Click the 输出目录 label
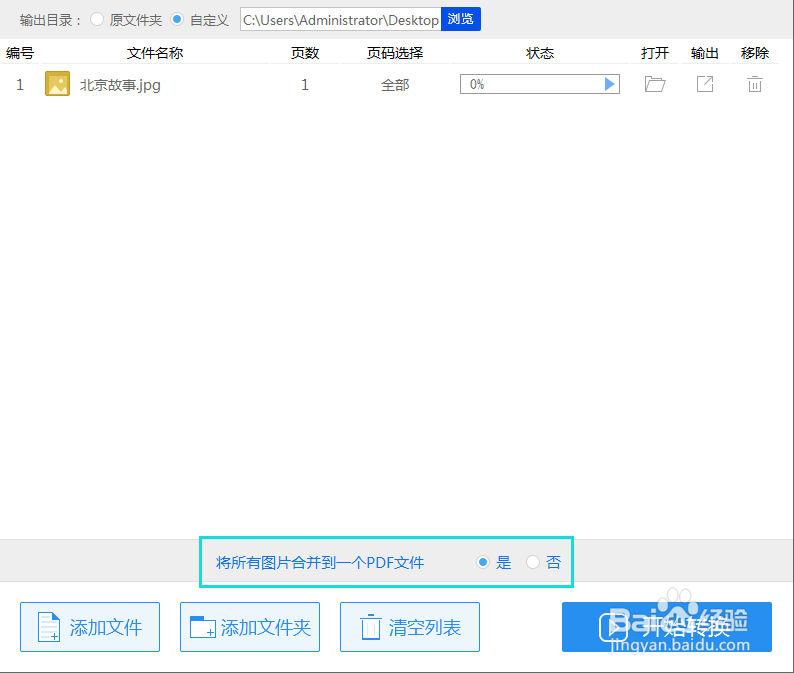The image size is (794, 673). [x=50, y=20]
